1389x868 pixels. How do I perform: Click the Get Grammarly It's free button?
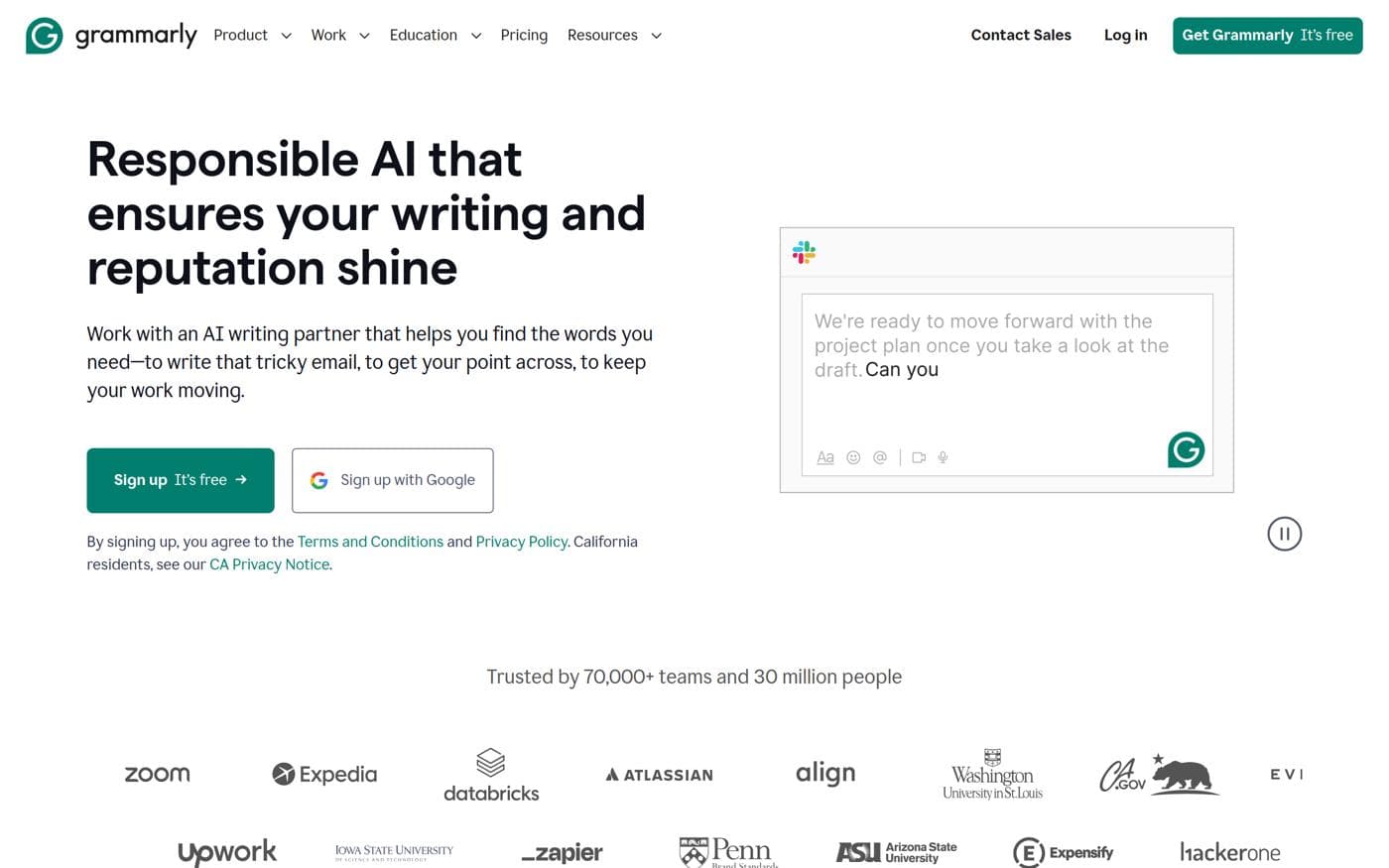[1267, 35]
